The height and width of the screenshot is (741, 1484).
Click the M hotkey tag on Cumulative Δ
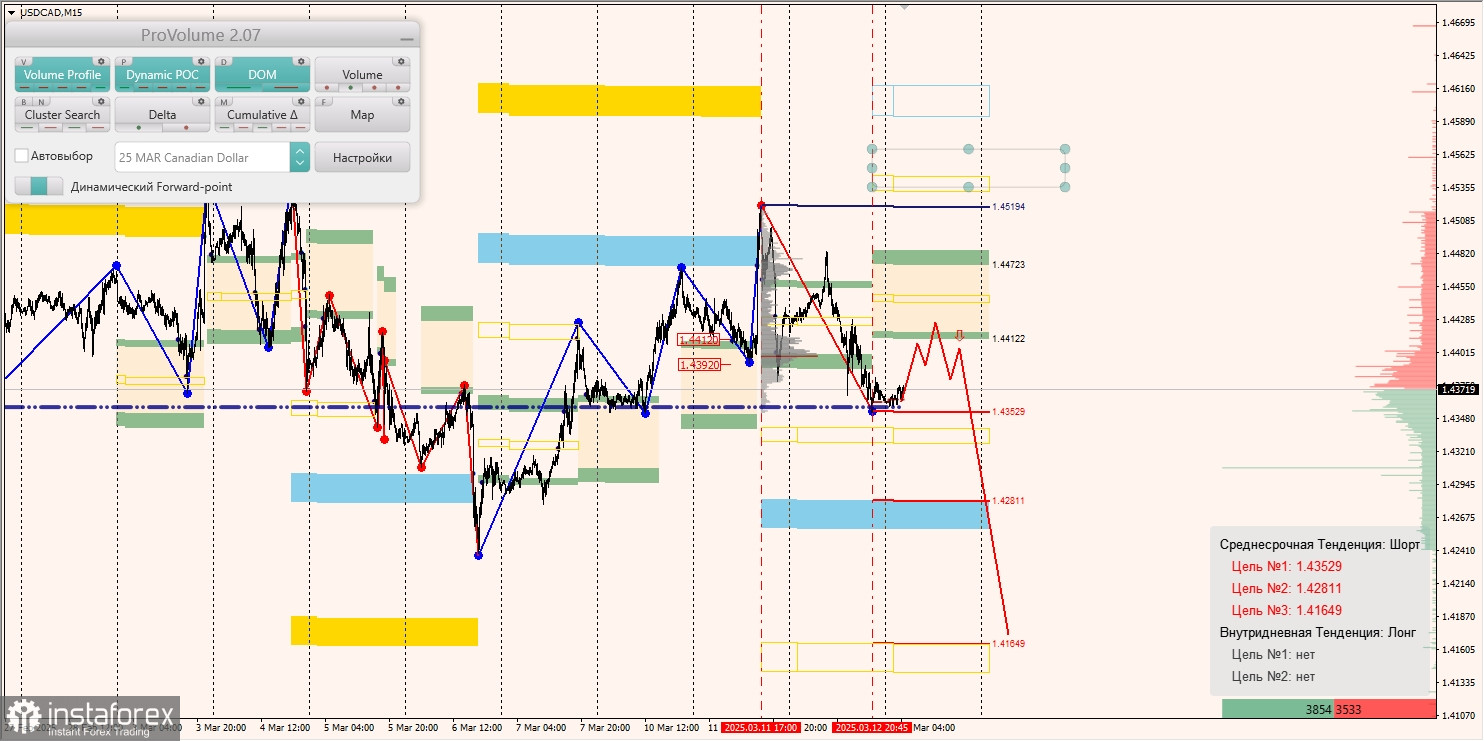[x=224, y=102]
